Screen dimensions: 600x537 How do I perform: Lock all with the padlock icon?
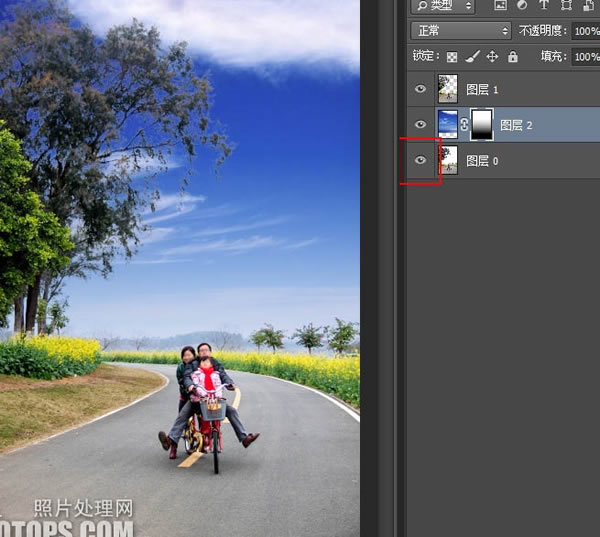click(513, 57)
